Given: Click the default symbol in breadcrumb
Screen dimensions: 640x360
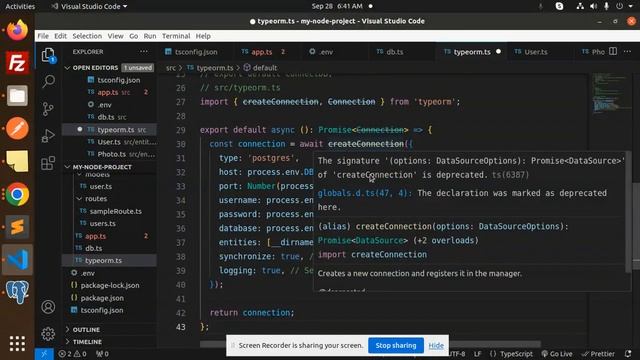Looking at the screenshot, I should coord(260,68).
